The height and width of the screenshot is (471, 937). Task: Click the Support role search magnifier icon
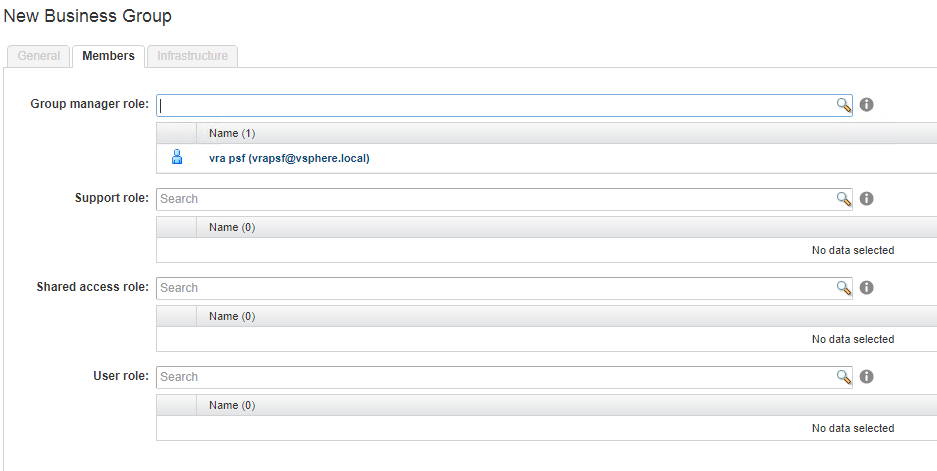(x=844, y=199)
